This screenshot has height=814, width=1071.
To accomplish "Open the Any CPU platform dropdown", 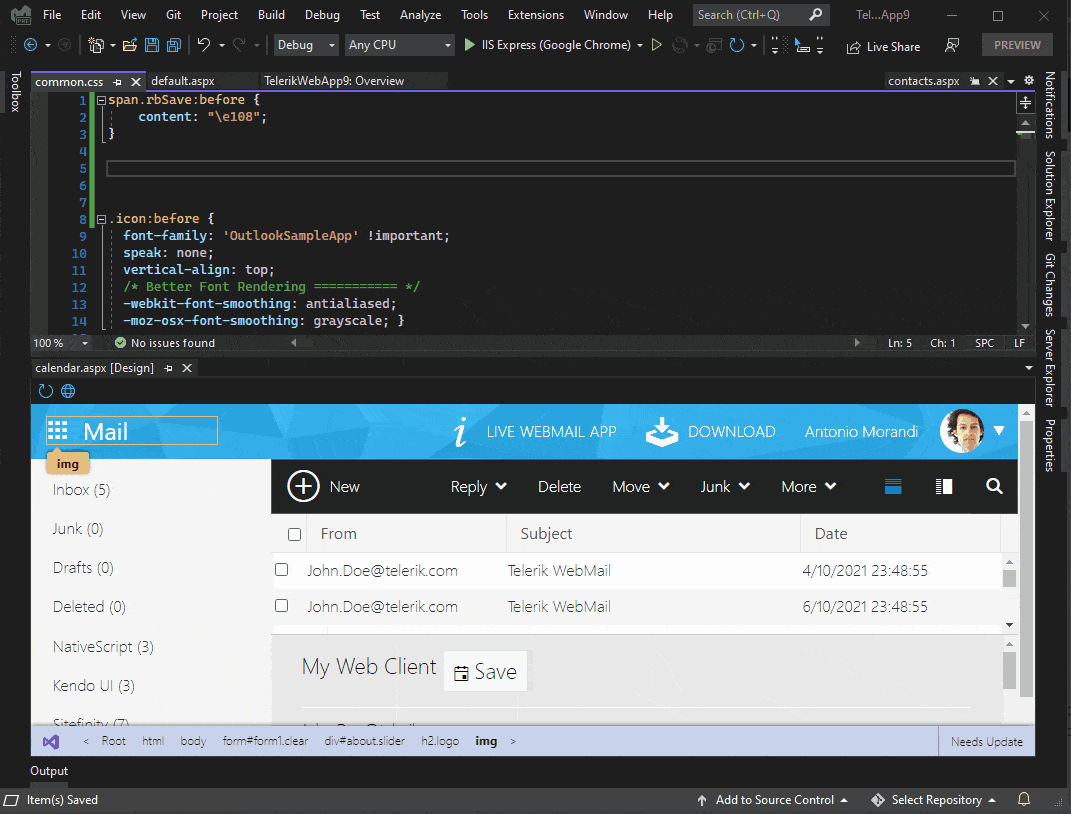I will (400, 45).
